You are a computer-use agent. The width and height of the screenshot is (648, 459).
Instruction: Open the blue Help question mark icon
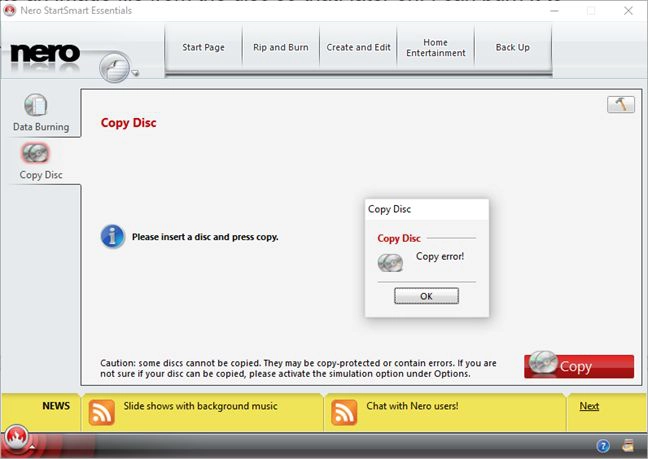point(603,446)
